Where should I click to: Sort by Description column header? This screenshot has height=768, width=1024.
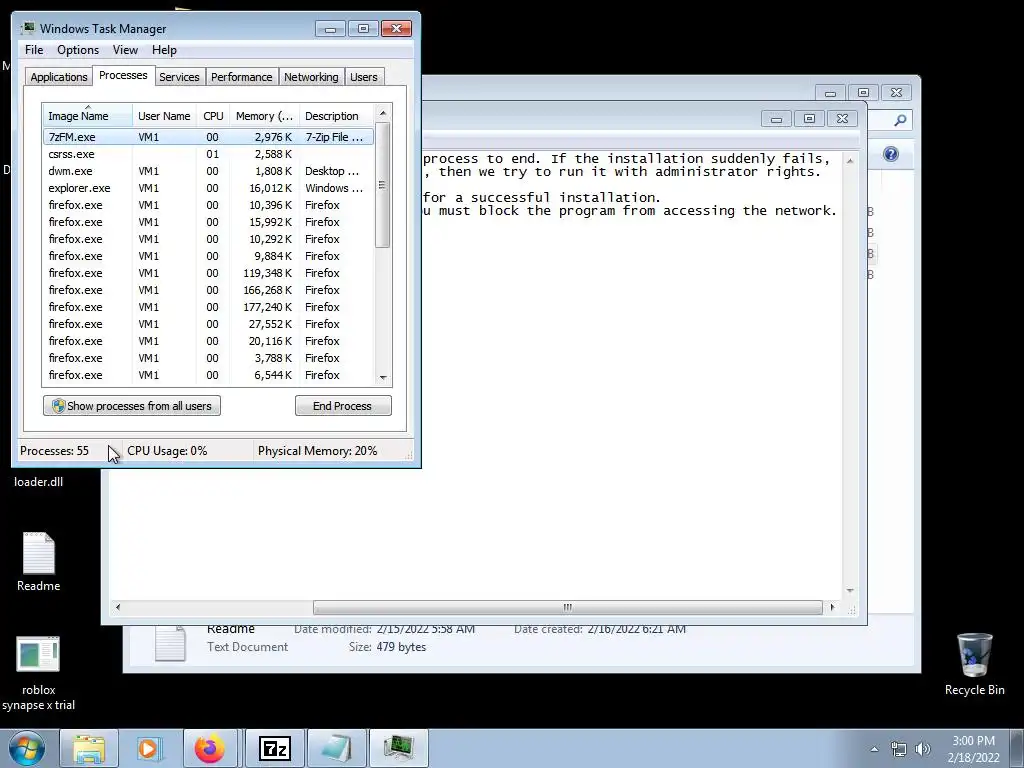(x=336, y=116)
